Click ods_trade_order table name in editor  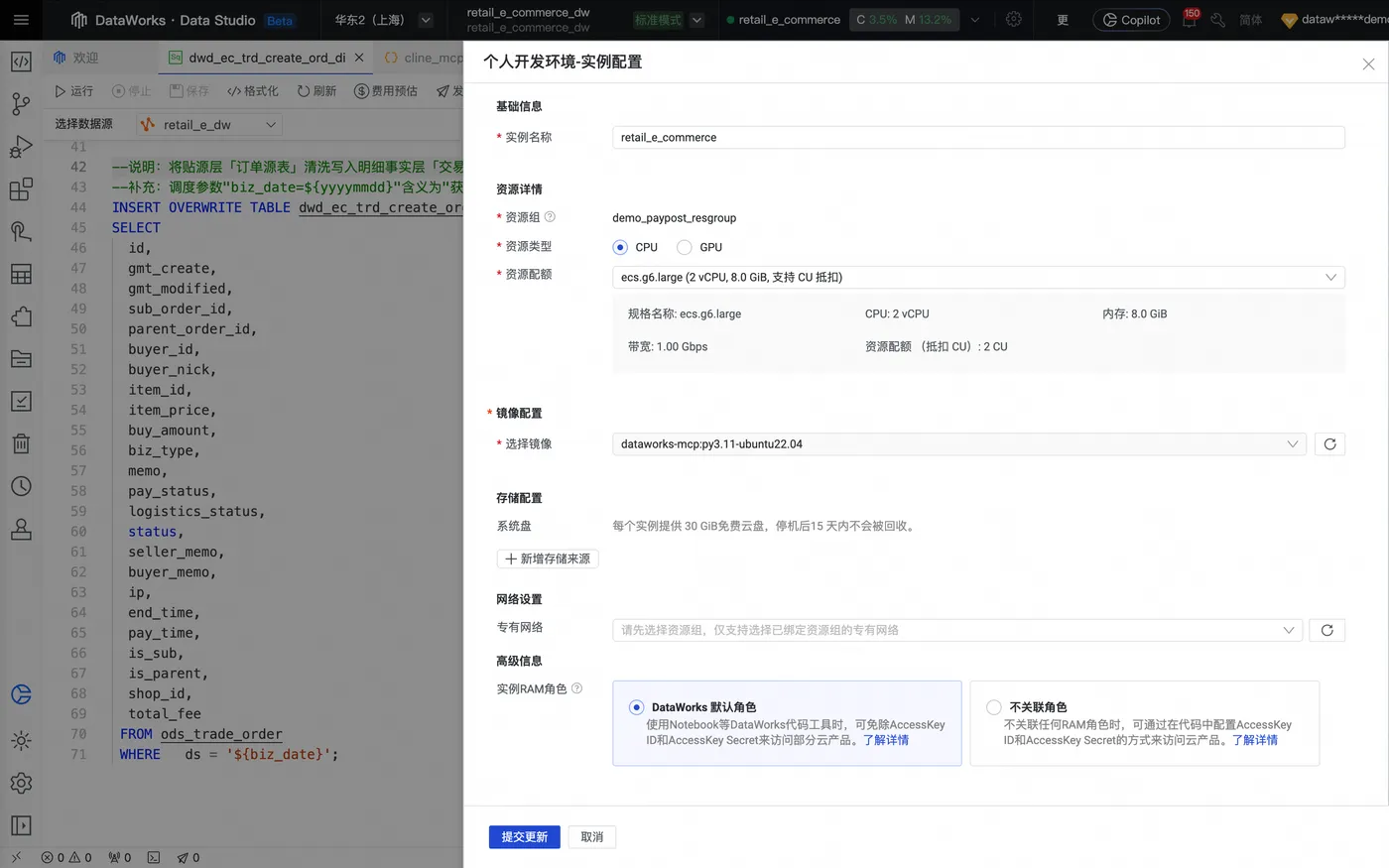coord(221,734)
